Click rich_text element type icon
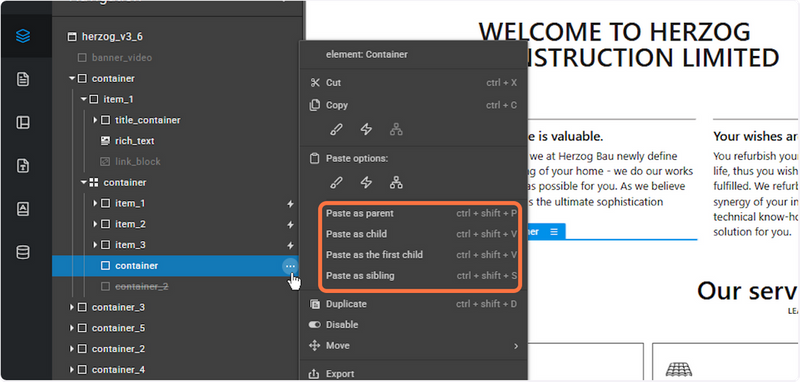Screen dimensions: 800x382 (x=106, y=141)
